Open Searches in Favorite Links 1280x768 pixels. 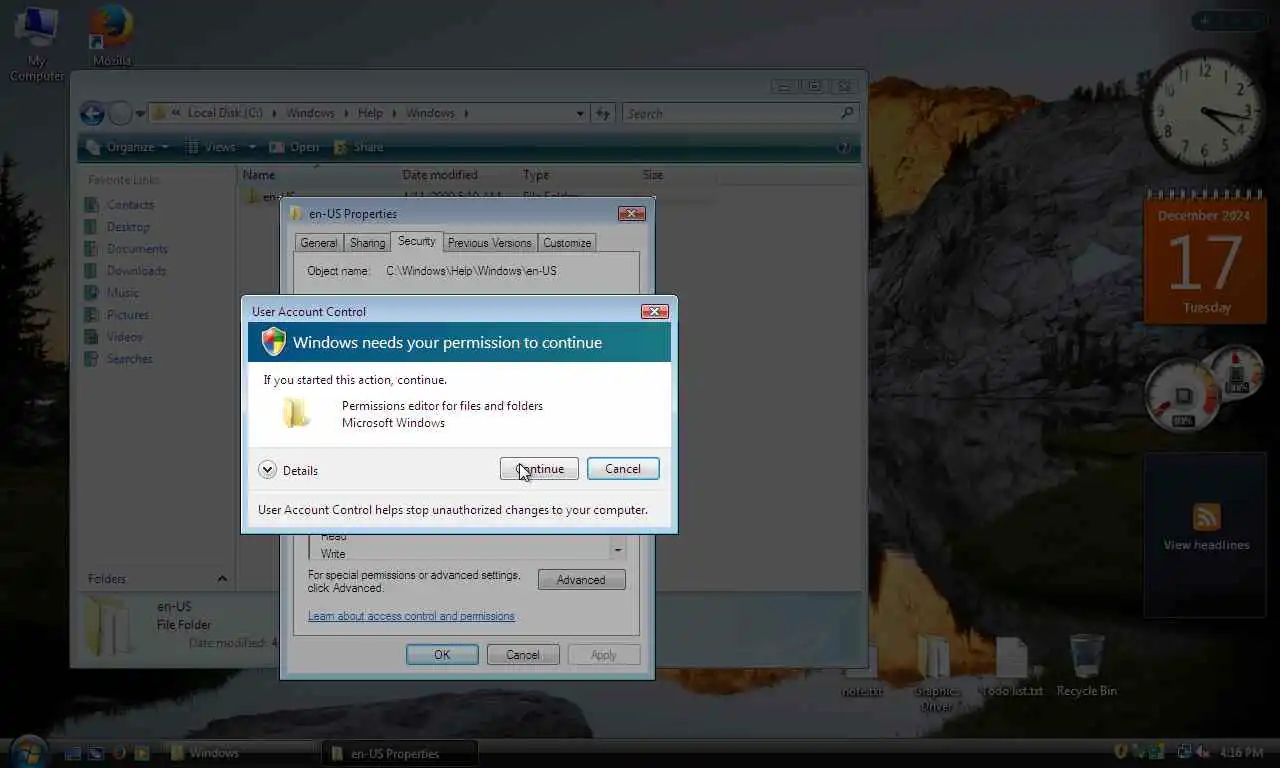tap(119, 359)
